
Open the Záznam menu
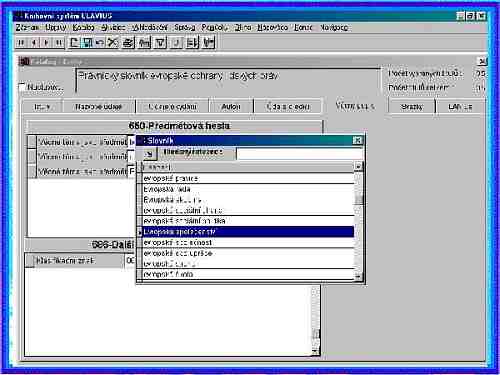(x=27, y=27)
